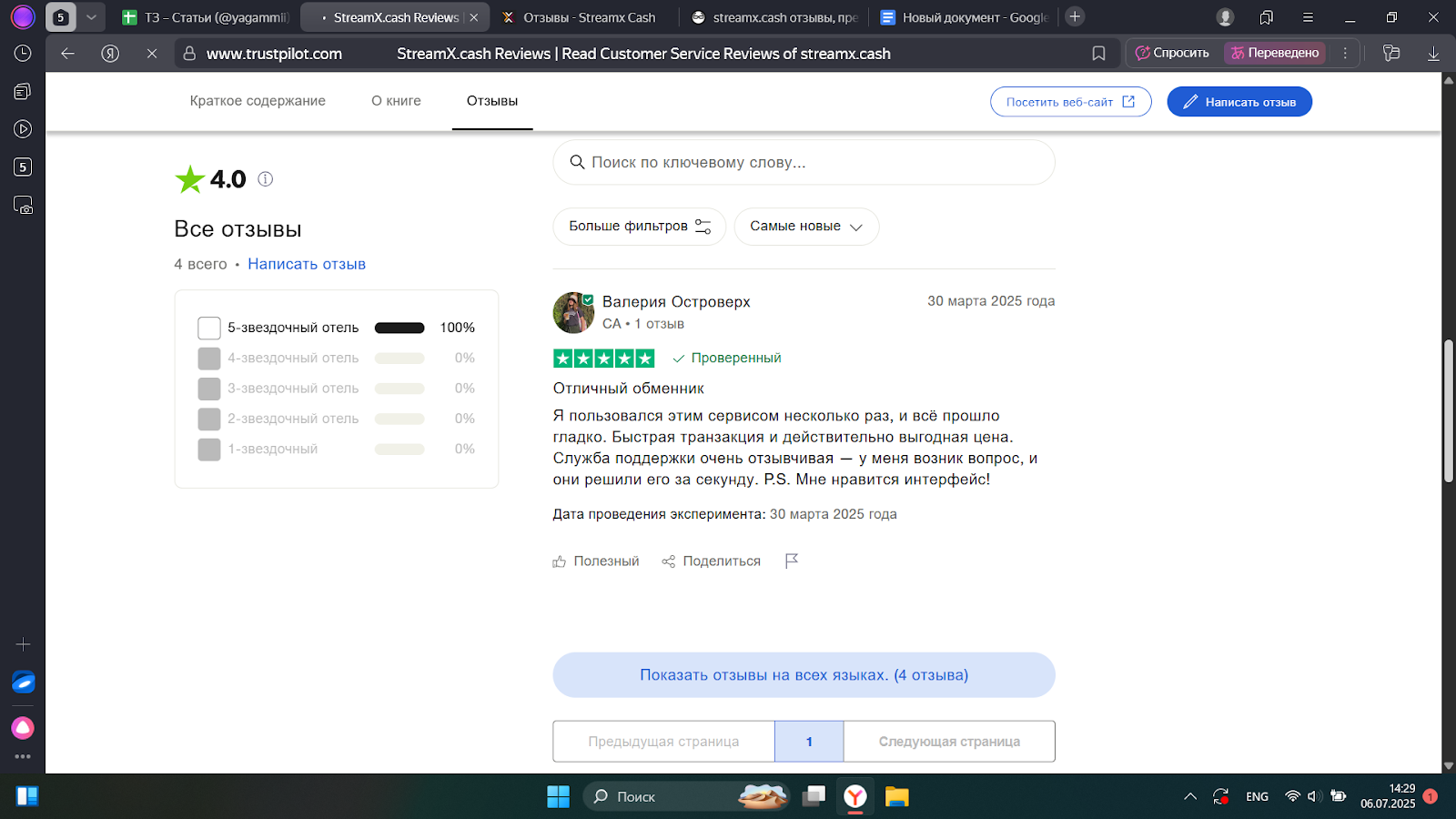Show hidden system tray icons
The width and height of the screenshot is (1456, 819).
pos(1190,796)
